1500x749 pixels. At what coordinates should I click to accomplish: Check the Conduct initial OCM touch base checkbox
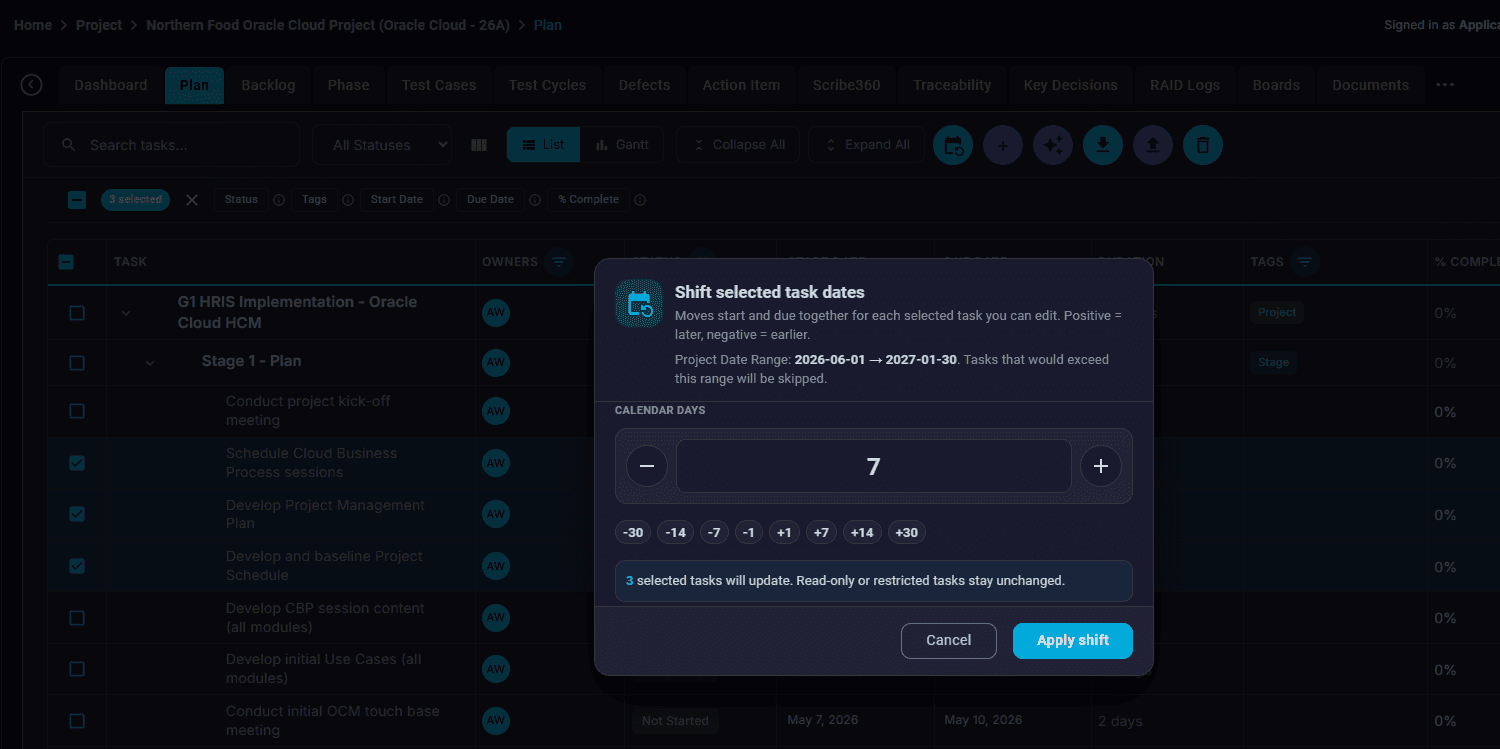[x=77, y=721]
